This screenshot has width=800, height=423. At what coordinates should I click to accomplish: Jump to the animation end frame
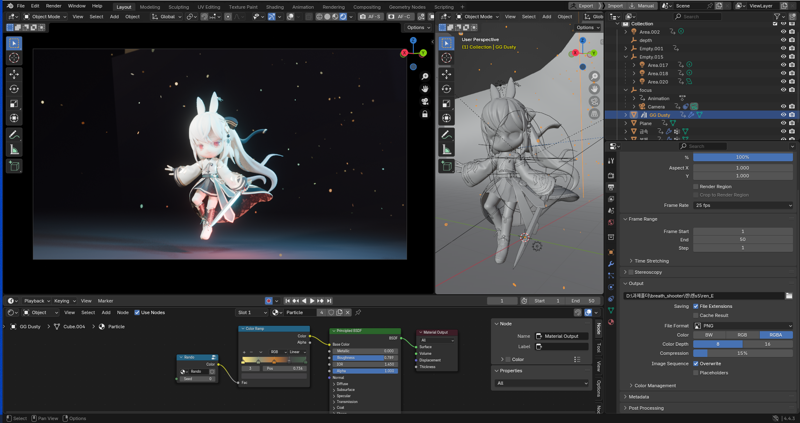(329, 301)
